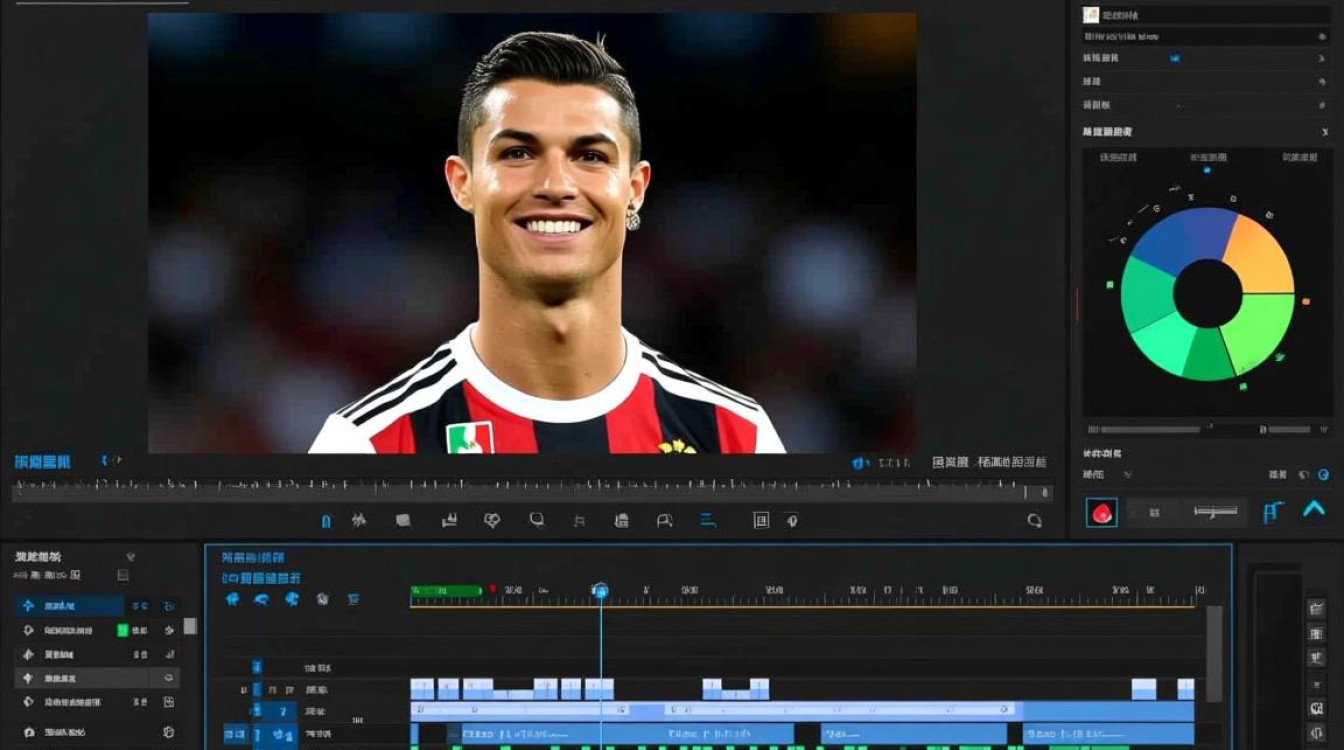Screen dimensions: 1344x750
Task: Select the blue-highlighted first row in the left list
Action: coord(97,606)
